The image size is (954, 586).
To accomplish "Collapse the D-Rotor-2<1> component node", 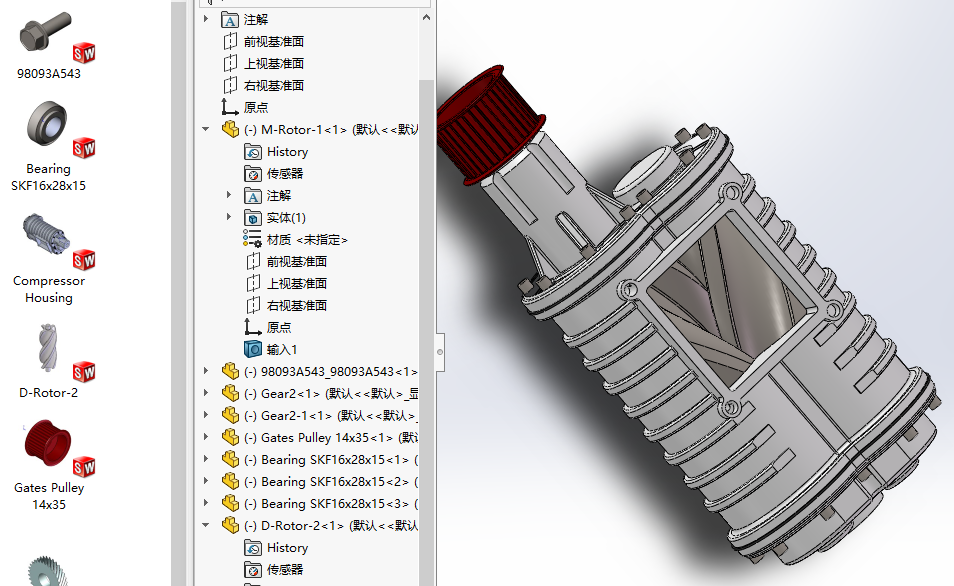I will (206, 525).
